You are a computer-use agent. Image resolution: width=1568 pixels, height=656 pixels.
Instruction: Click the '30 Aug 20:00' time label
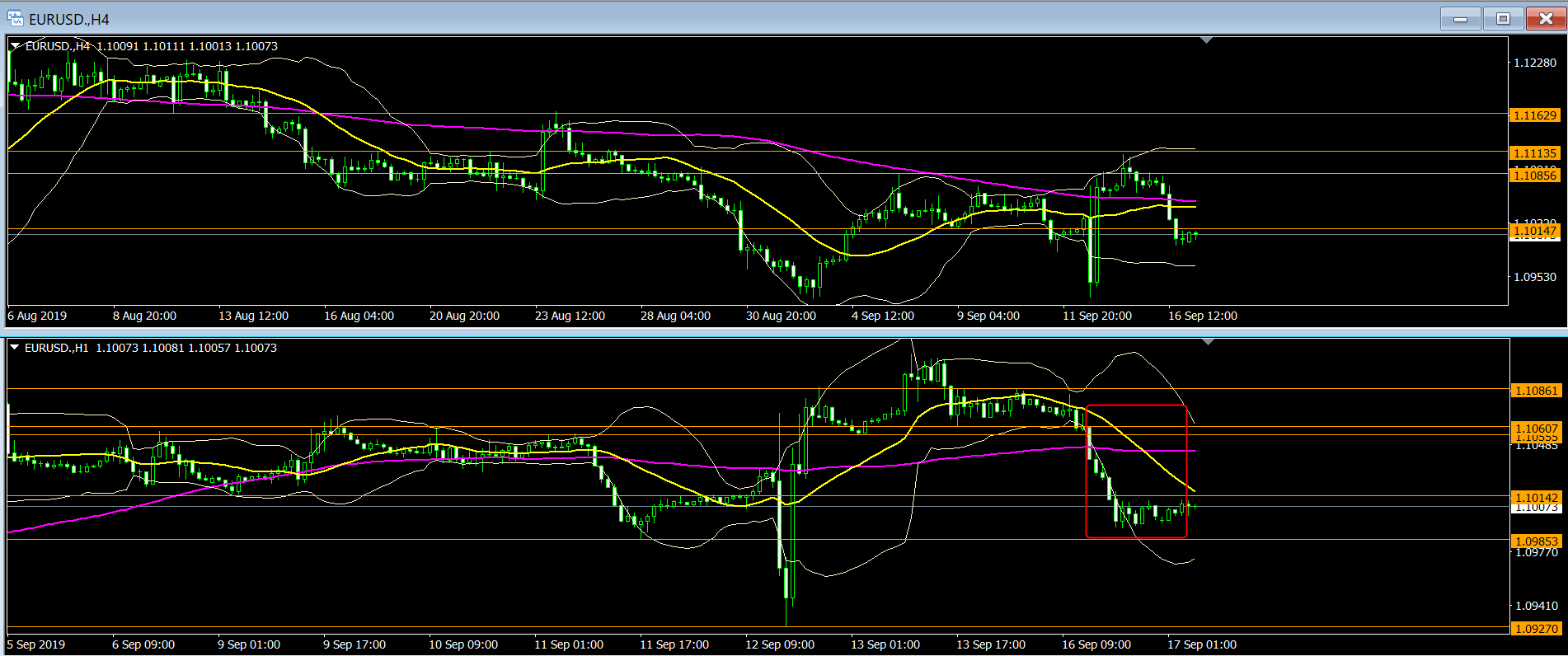click(x=781, y=316)
